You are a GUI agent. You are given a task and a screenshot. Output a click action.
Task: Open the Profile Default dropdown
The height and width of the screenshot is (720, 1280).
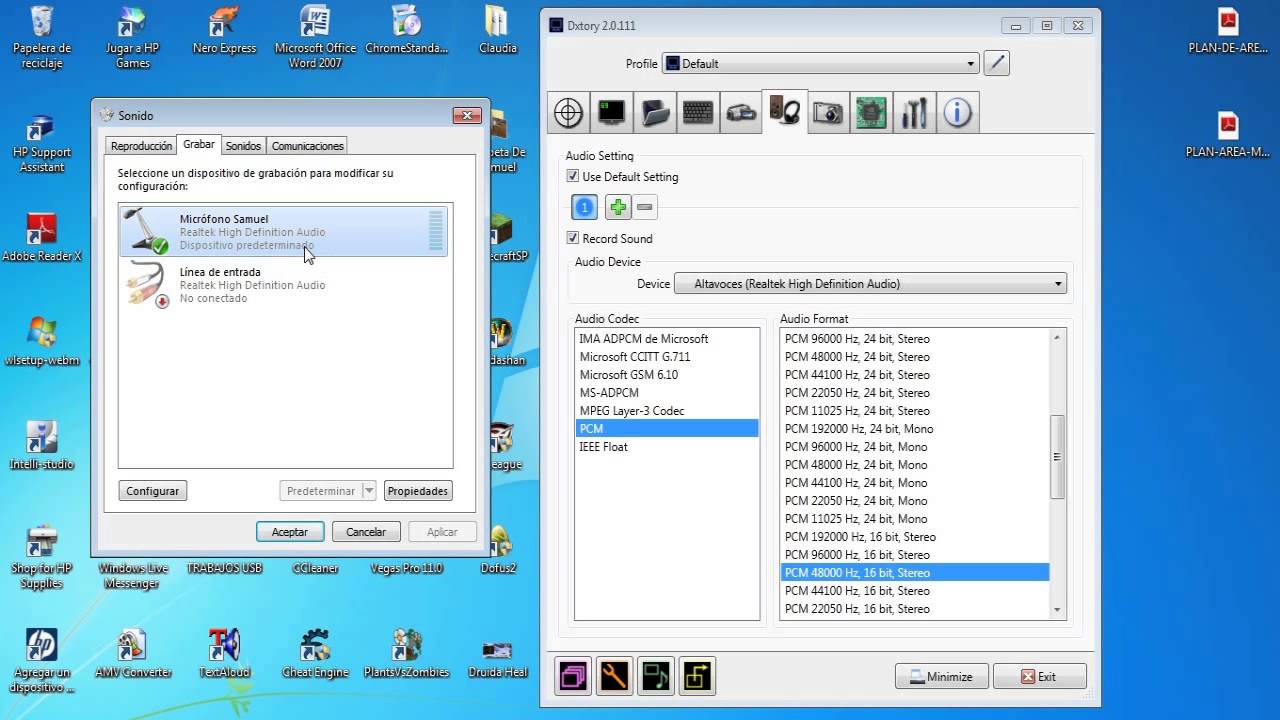pyautogui.click(x=820, y=63)
